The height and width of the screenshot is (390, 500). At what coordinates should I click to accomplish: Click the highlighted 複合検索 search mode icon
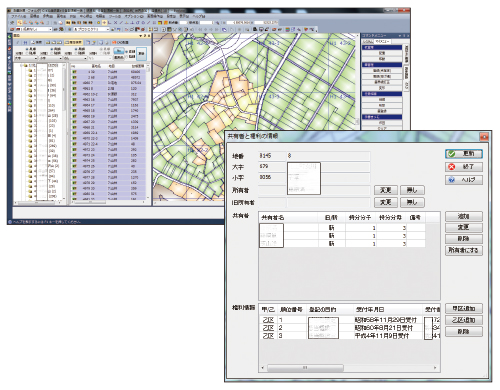tap(73, 42)
